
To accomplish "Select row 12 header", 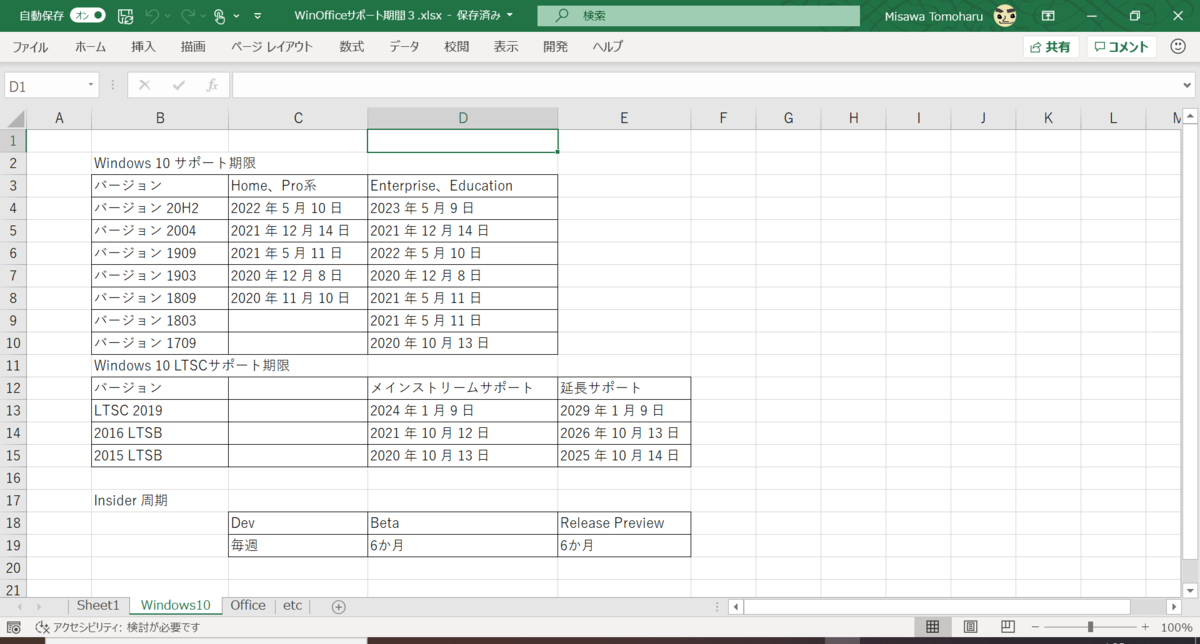I will click(13, 388).
